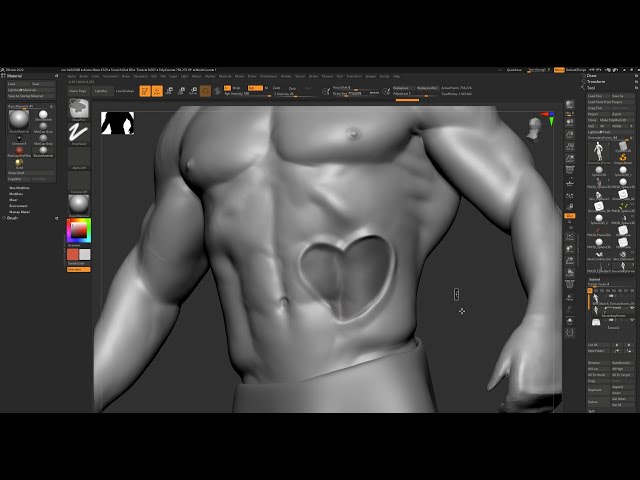Screen dimensions: 640x480
Task: Toggle the orange Rgb channel button
Action: click(x=255, y=88)
